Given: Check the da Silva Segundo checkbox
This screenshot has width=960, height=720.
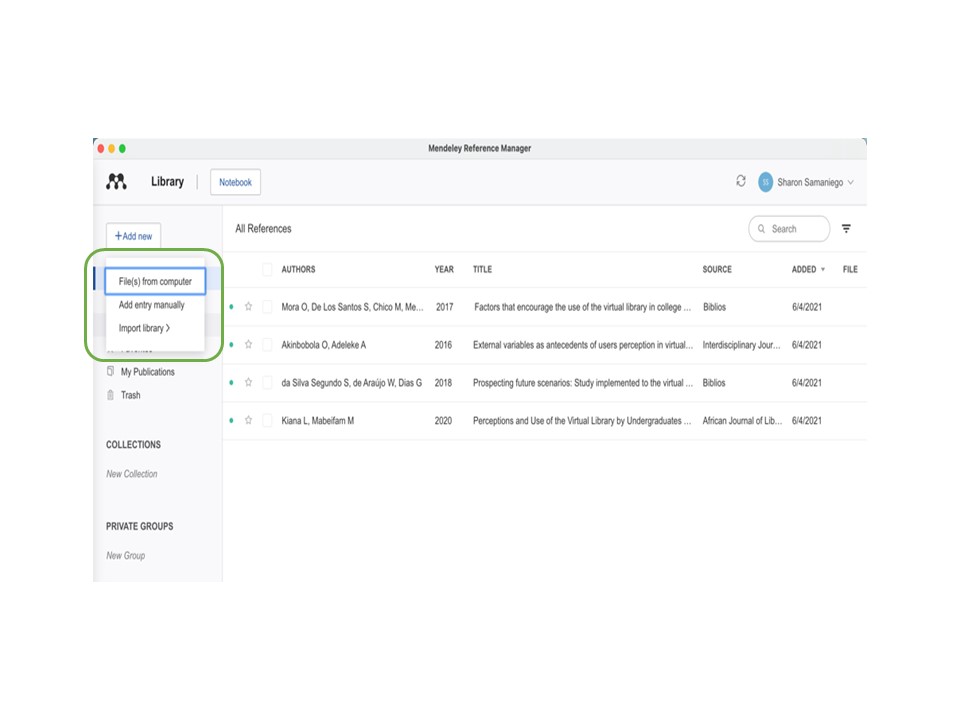Looking at the screenshot, I should [x=267, y=383].
